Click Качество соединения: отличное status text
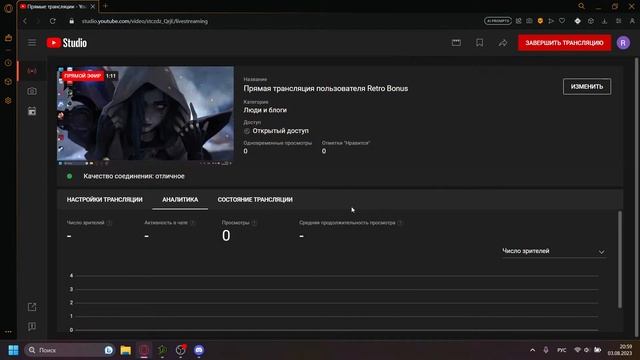640x360 pixels. (134, 176)
